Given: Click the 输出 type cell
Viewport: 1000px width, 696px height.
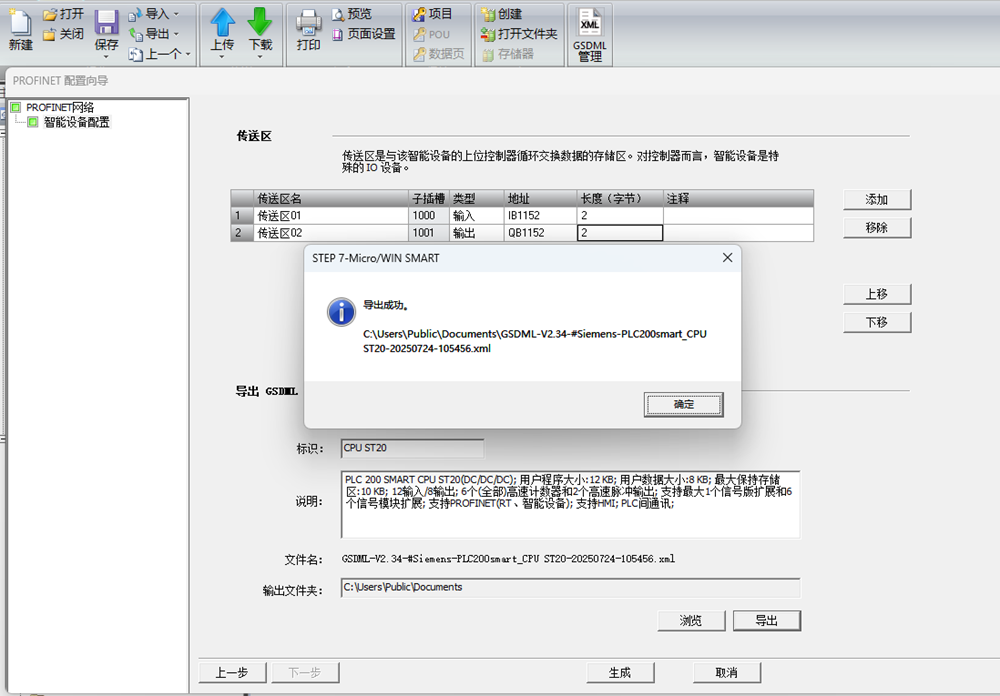Looking at the screenshot, I should (477, 233).
